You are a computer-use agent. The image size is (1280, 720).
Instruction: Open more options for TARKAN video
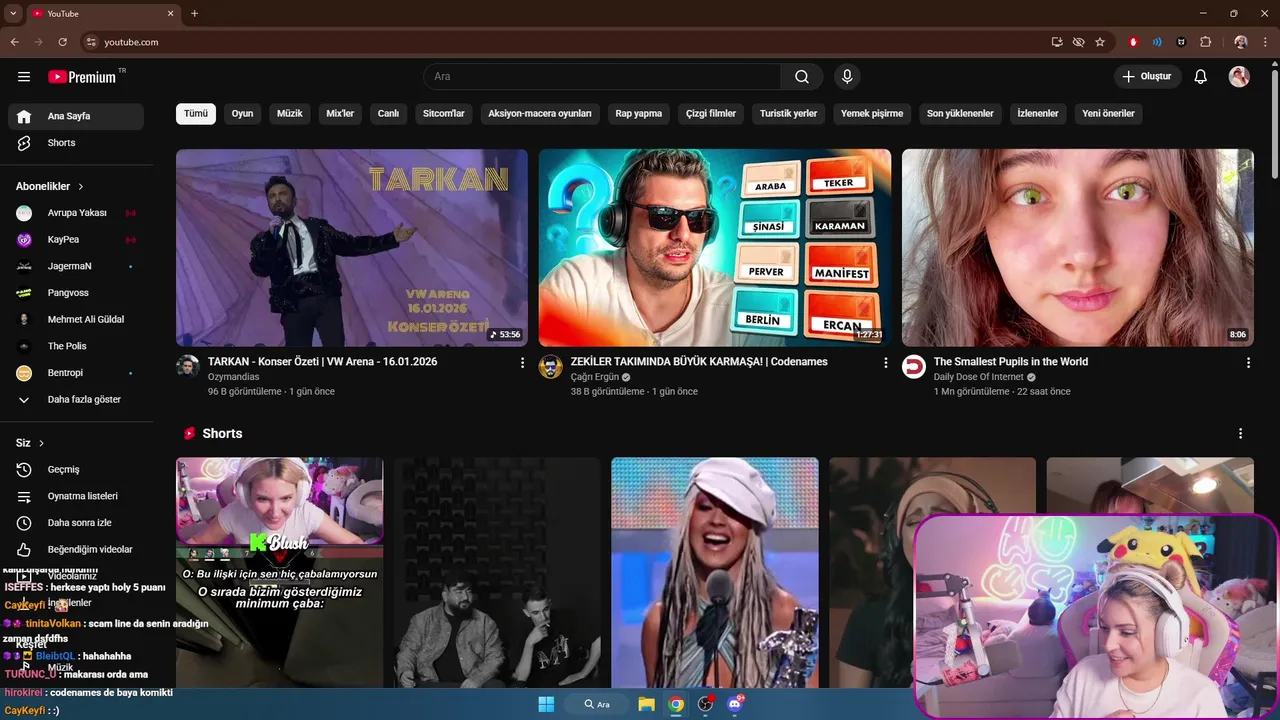click(x=522, y=363)
